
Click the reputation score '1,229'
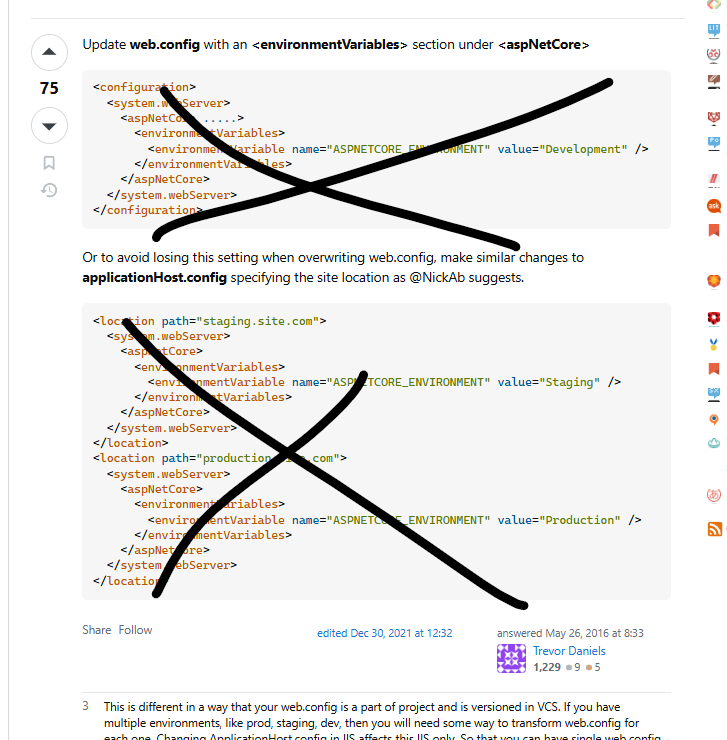tap(547, 667)
